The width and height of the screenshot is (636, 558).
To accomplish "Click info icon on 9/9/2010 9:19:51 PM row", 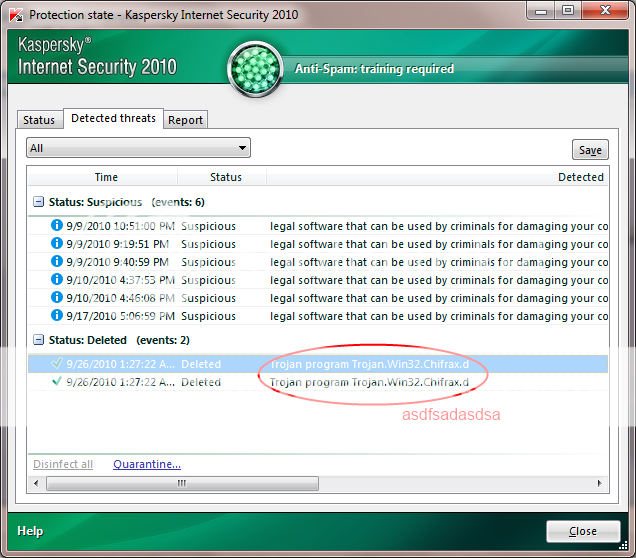I will 57,243.
